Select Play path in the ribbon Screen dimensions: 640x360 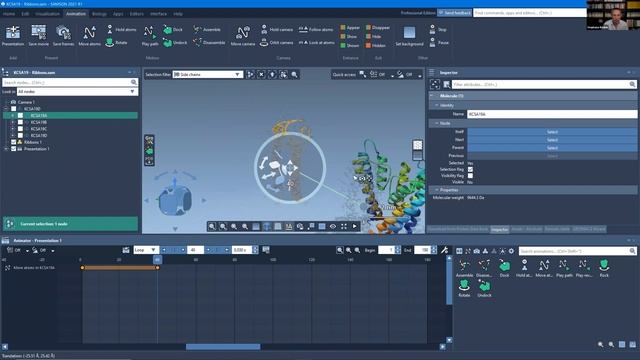point(150,36)
